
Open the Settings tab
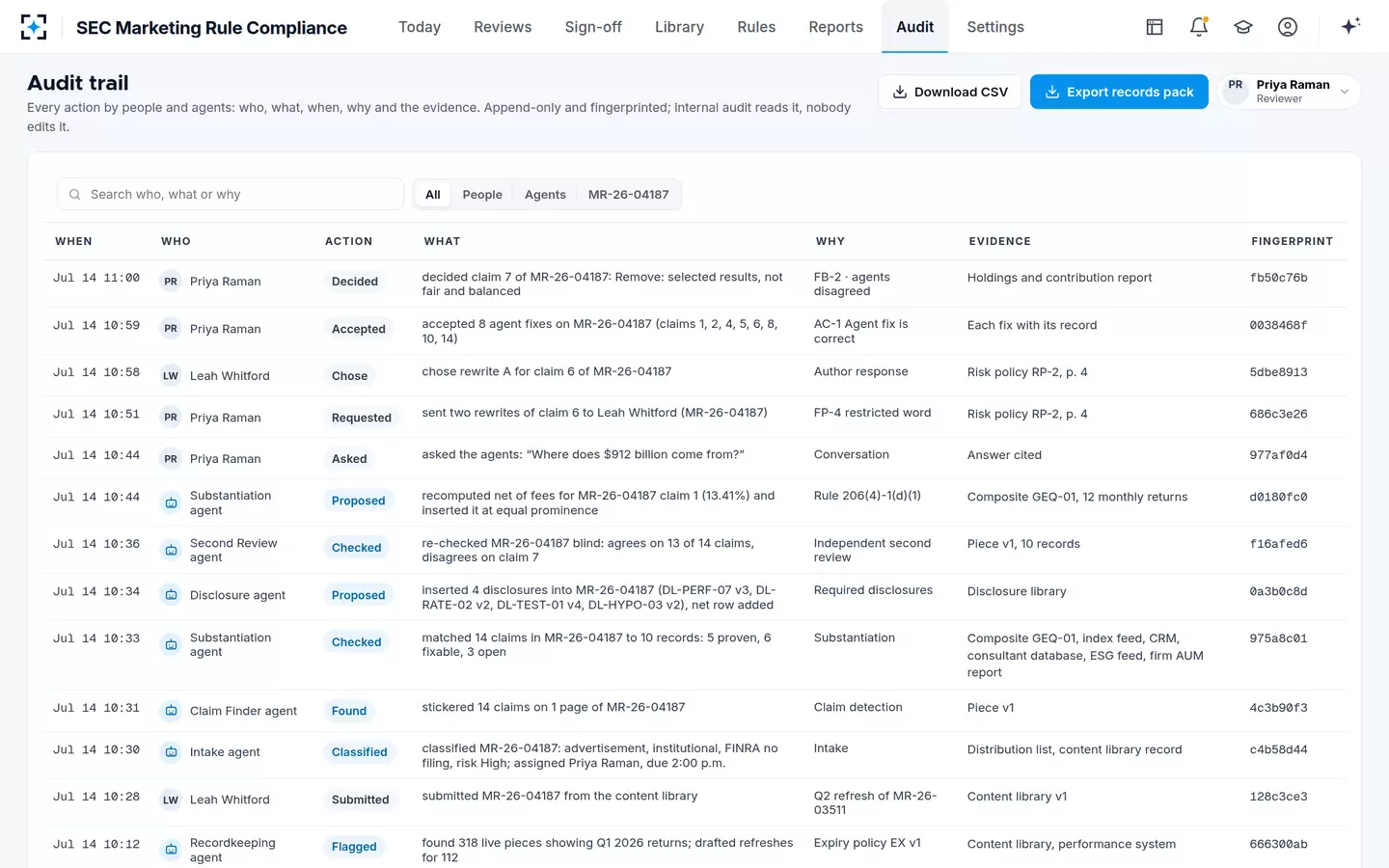(995, 27)
